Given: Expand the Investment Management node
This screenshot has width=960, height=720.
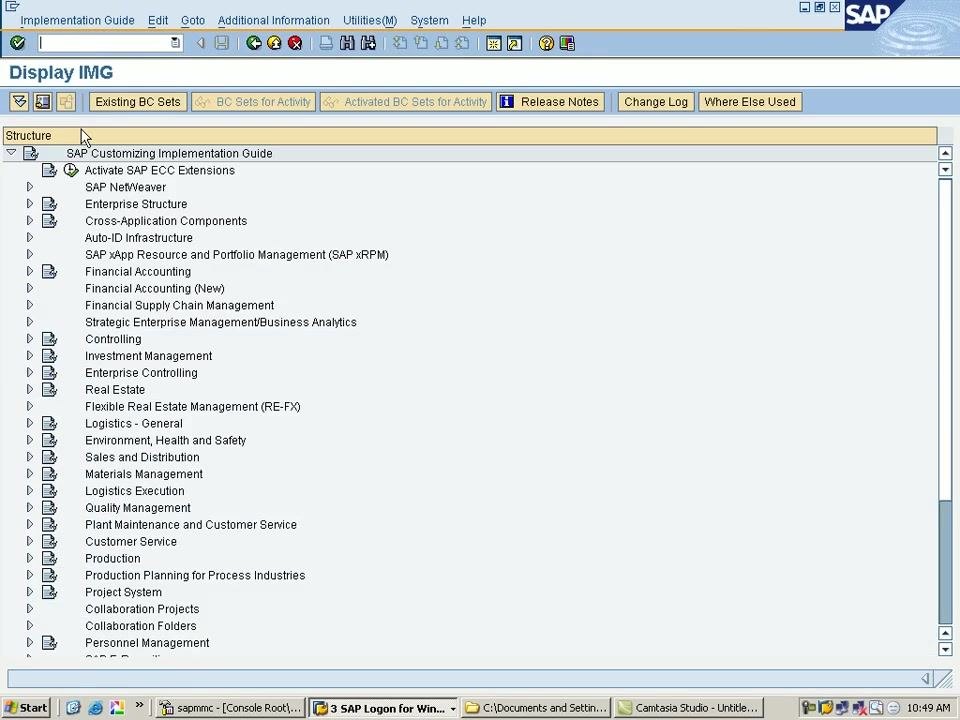Looking at the screenshot, I should pyautogui.click(x=29, y=355).
